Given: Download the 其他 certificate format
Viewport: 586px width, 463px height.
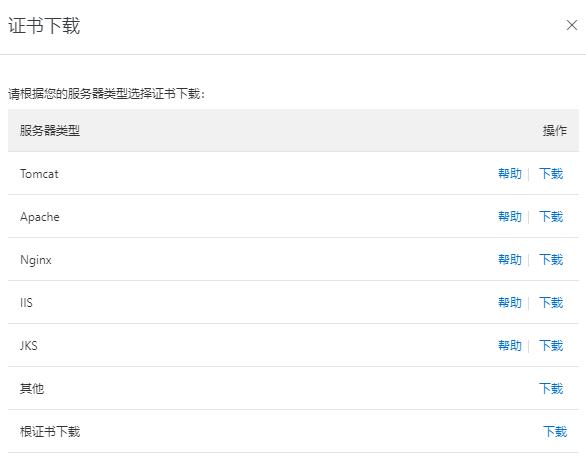Looking at the screenshot, I should point(551,389).
